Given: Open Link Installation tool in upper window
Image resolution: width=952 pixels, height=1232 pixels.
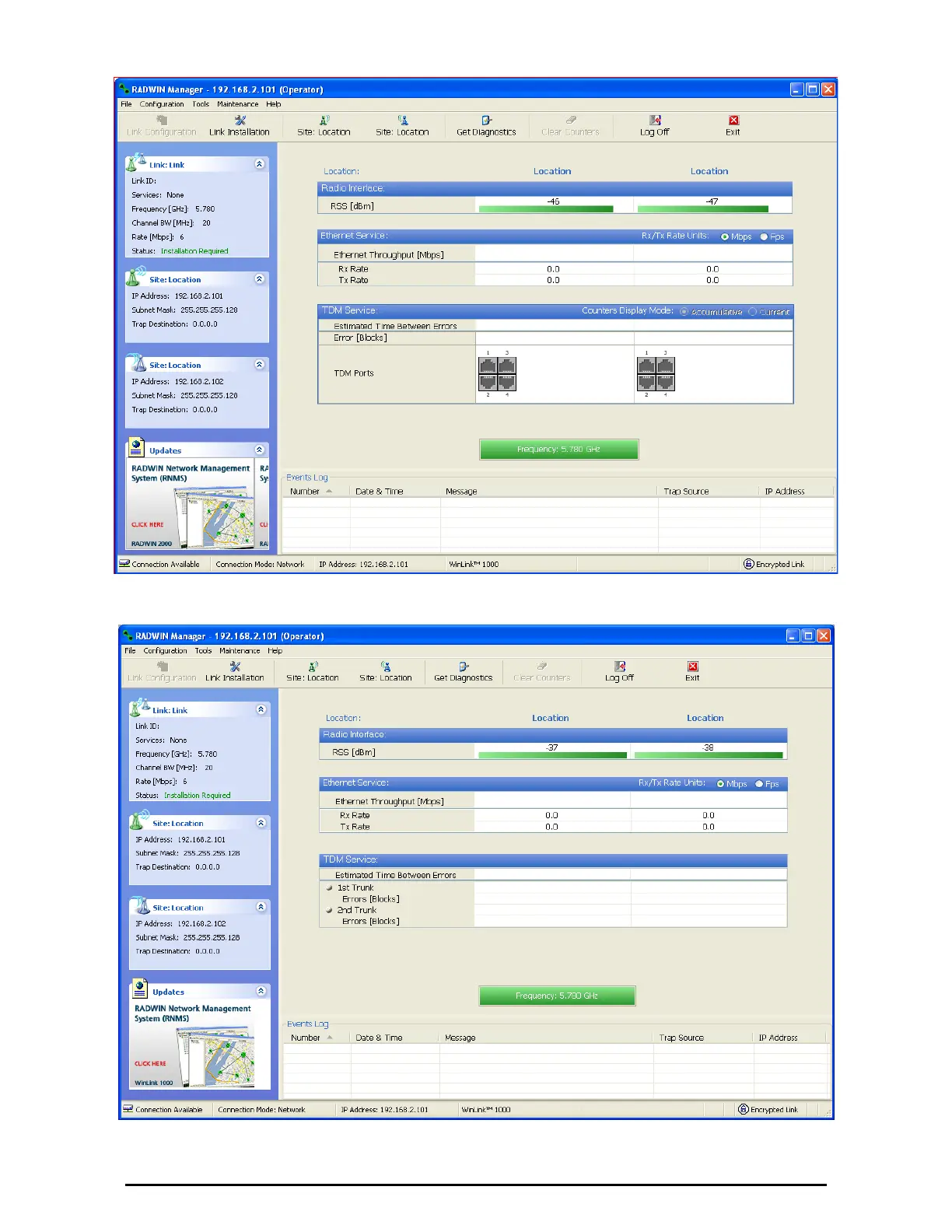Looking at the screenshot, I should pyautogui.click(x=240, y=125).
